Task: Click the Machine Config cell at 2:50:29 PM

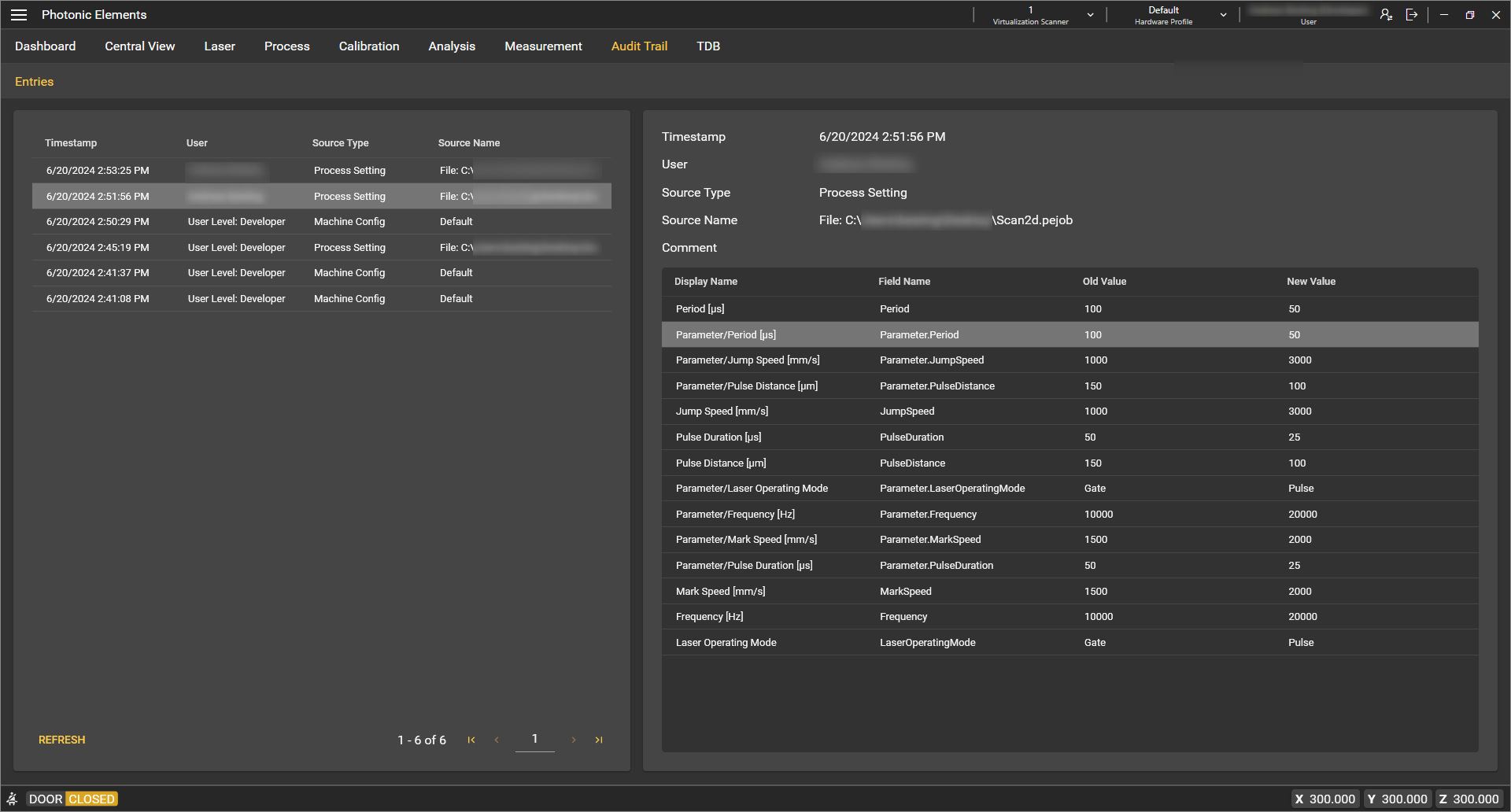Action: [349, 222]
